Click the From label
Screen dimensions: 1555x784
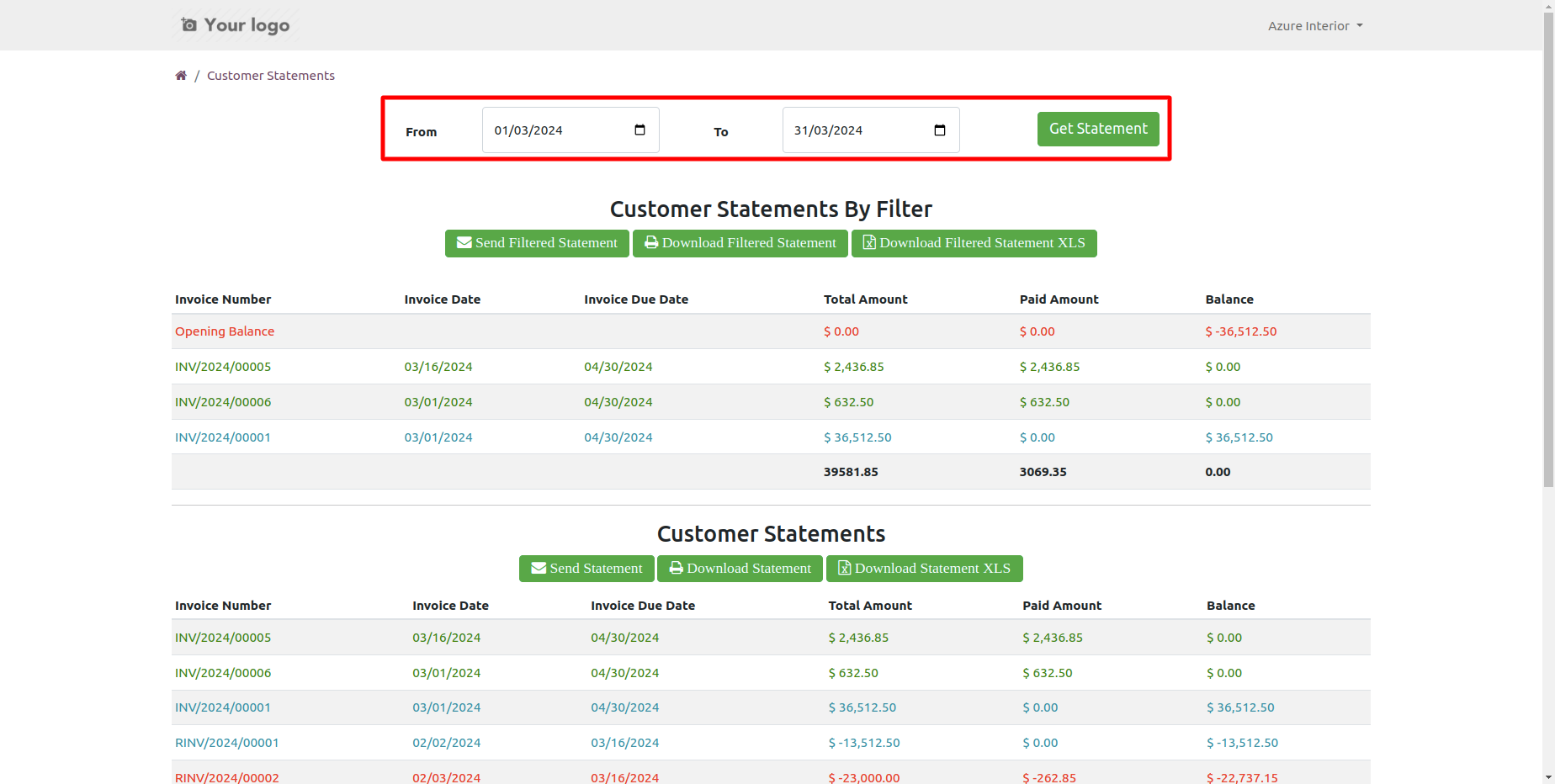click(421, 132)
